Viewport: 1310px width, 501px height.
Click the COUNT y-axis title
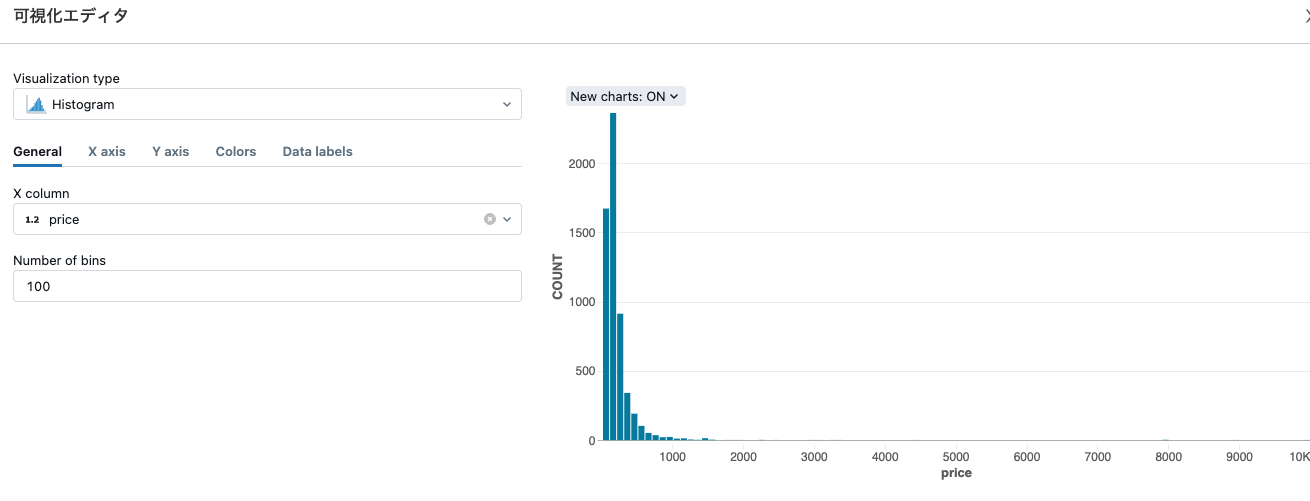pos(558,277)
